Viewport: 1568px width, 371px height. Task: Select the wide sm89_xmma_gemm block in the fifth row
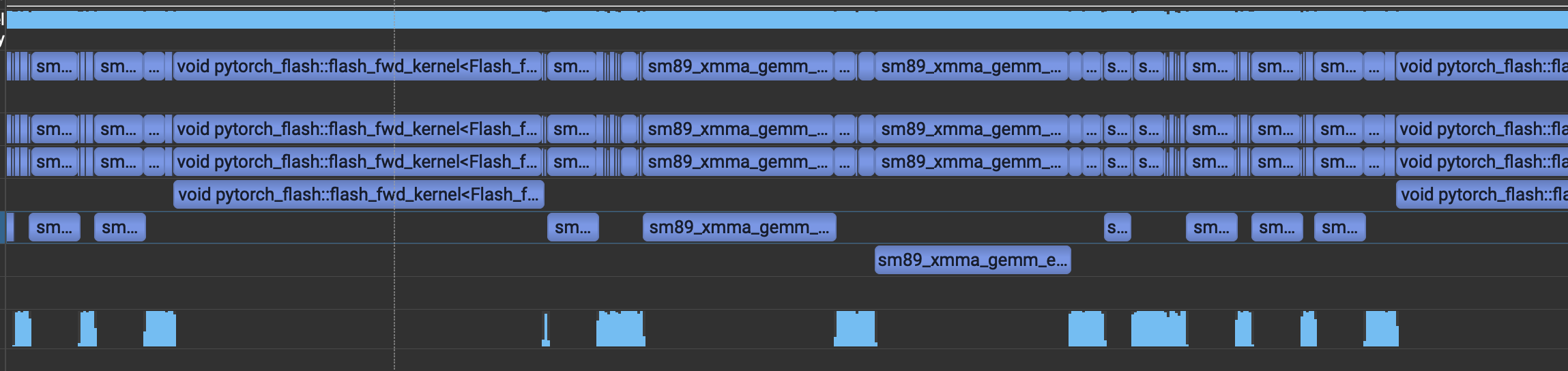click(x=739, y=227)
